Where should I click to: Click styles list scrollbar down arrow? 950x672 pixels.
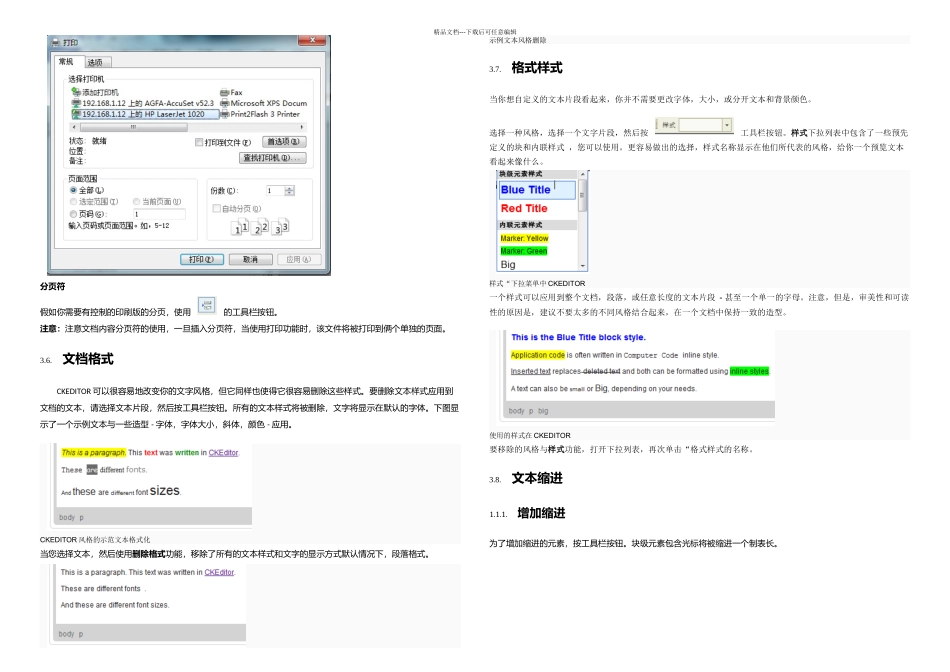[583, 266]
